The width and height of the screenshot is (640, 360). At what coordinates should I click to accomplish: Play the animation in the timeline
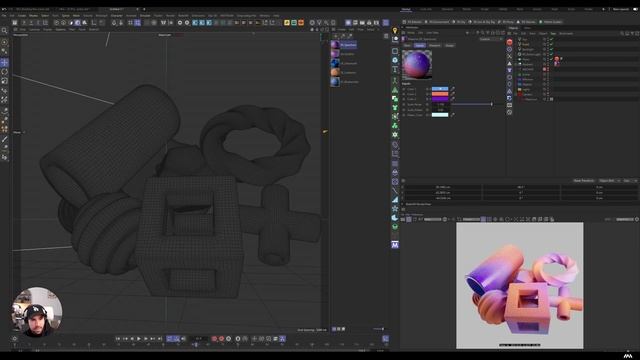[x=139, y=339]
